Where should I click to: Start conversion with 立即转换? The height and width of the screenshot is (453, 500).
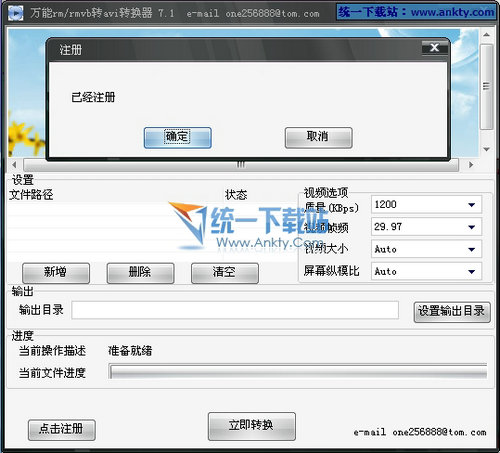pyautogui.click(x=252, y=426)
